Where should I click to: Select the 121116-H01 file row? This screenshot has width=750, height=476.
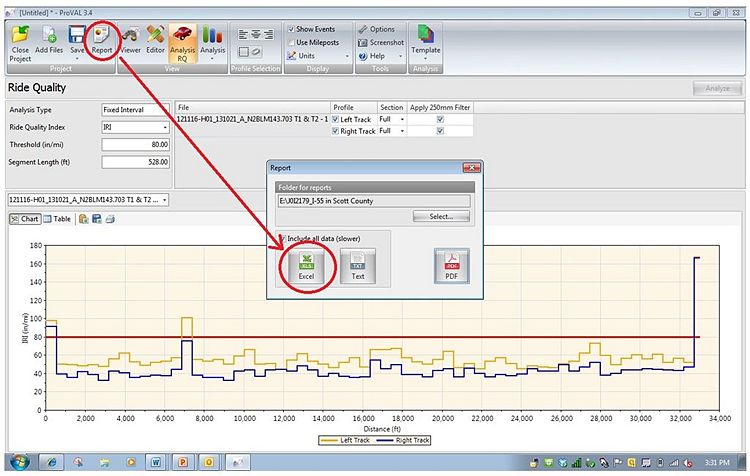point(253,119)
